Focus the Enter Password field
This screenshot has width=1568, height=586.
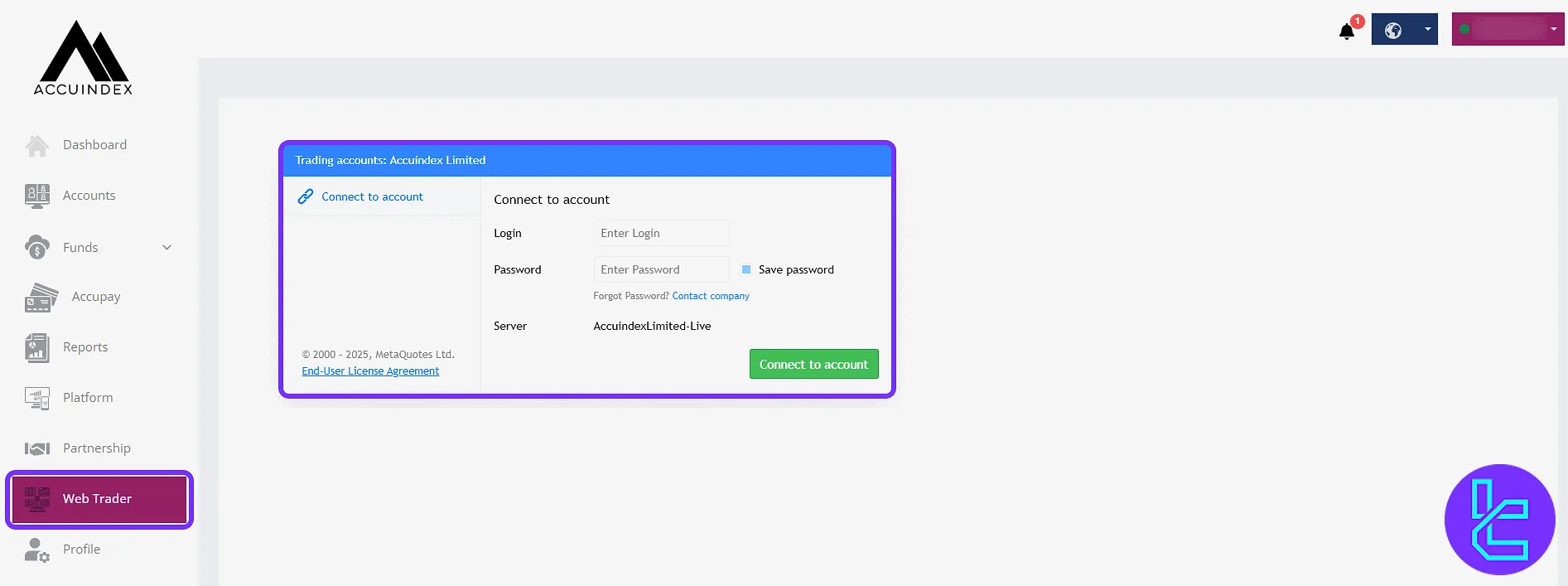point(661,269)
